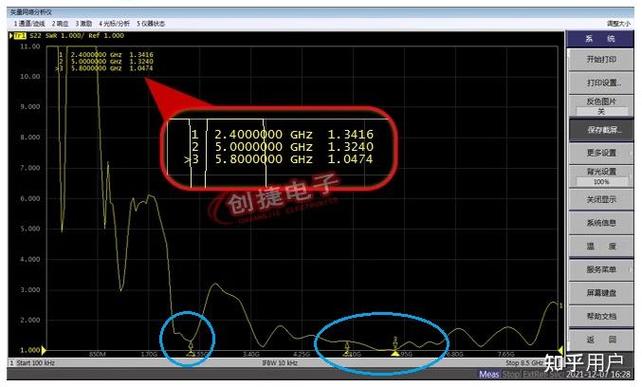Open 打印设置 dialog
Viewport: 642px width, 387px height.
click(601, 83)
